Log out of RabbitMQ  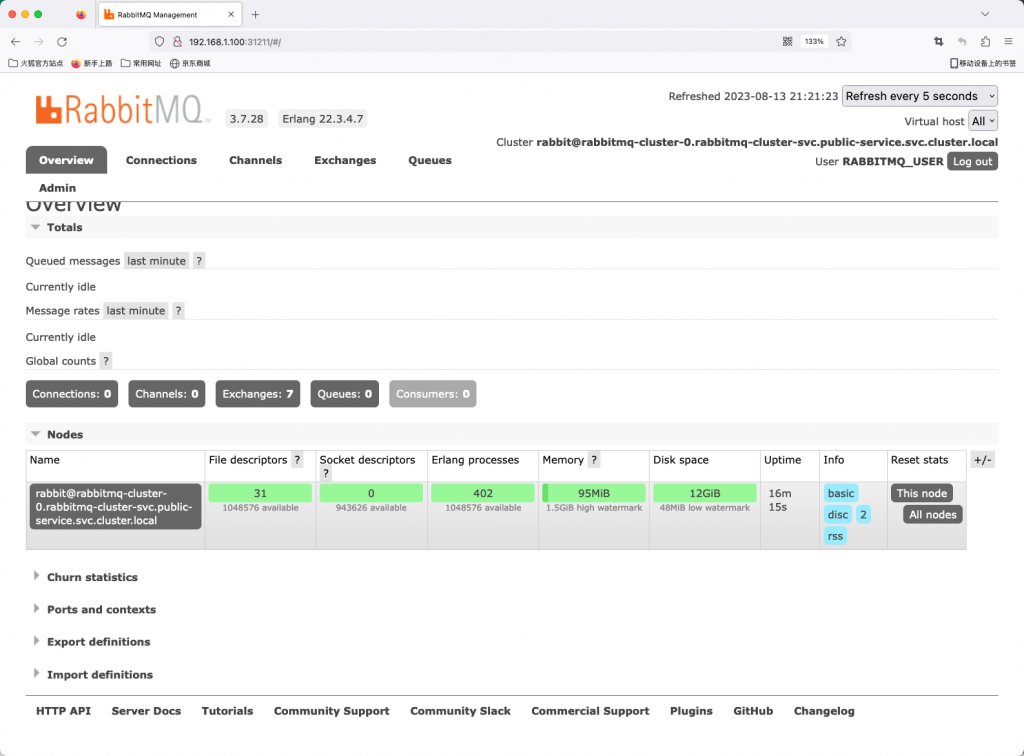click(972, 161)
